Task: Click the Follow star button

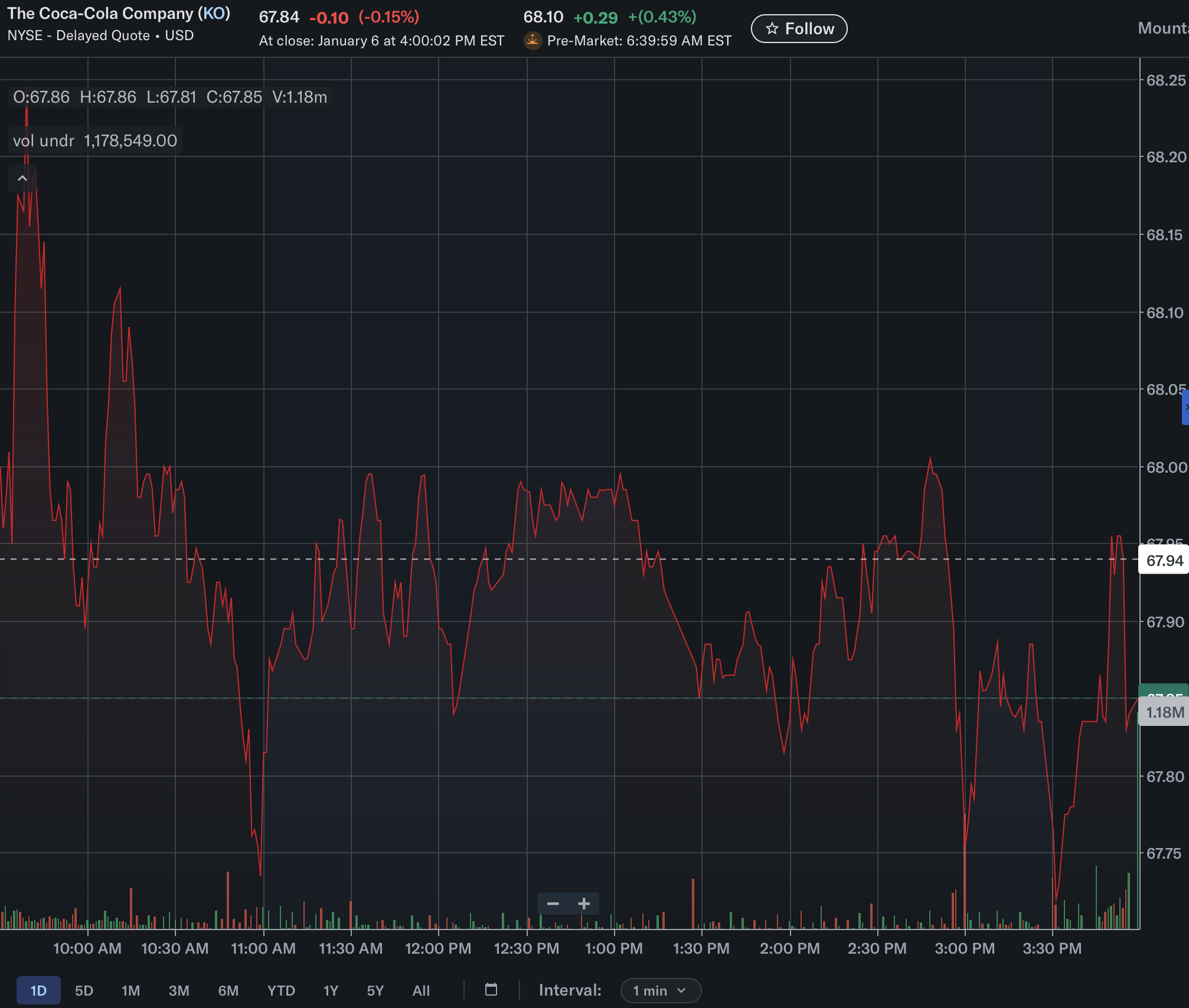Action: coord(799,29)
